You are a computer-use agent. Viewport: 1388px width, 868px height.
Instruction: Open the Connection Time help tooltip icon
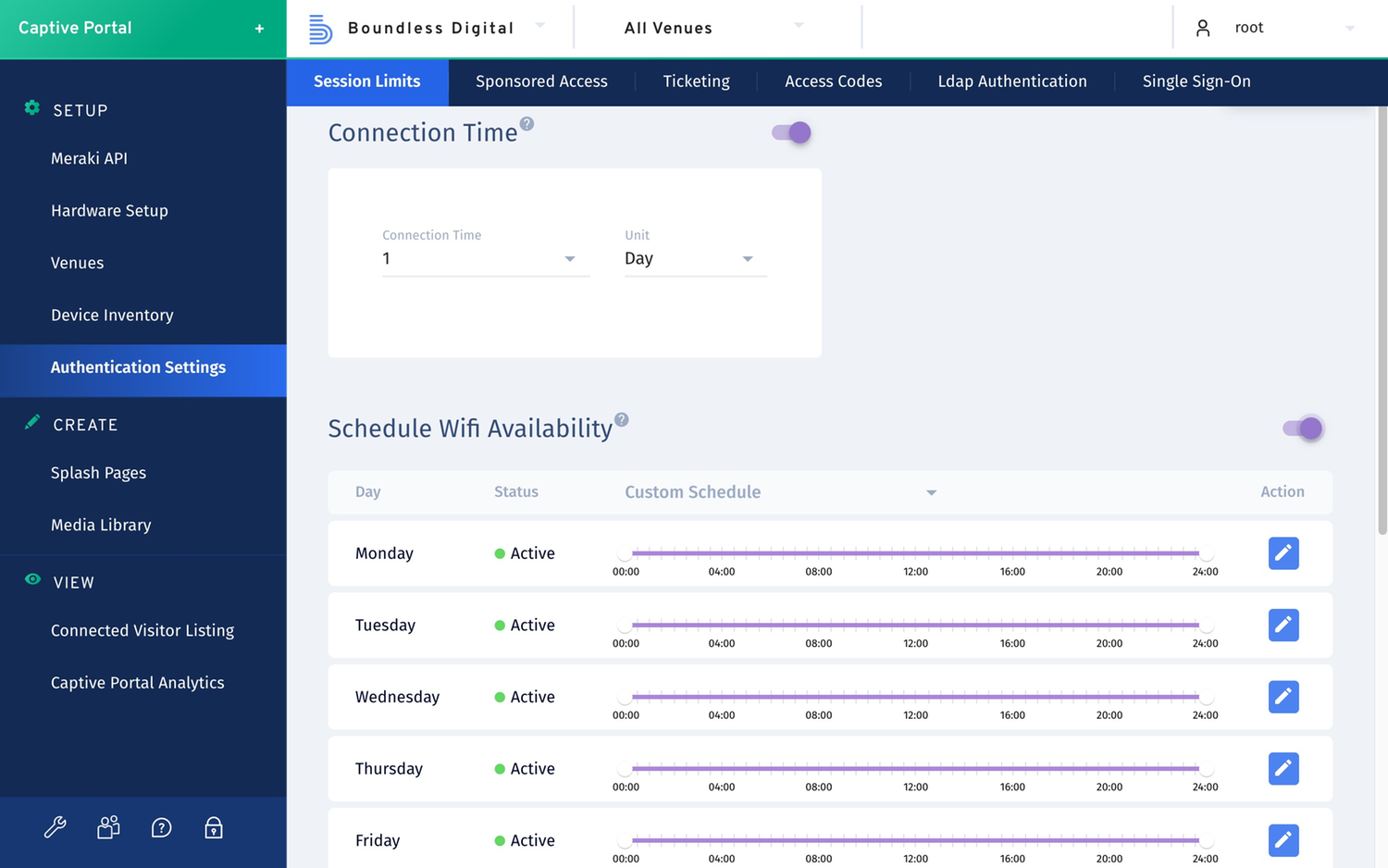527,123
